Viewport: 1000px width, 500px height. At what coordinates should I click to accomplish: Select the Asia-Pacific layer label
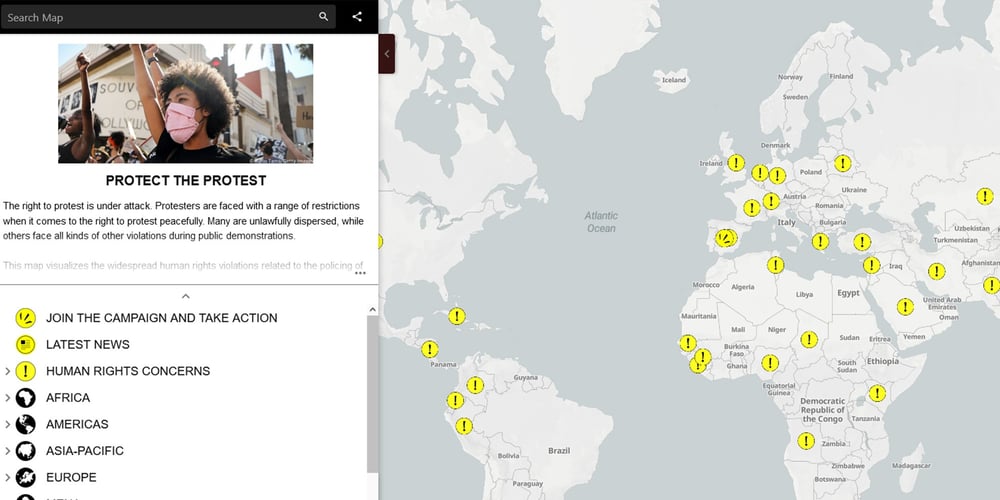[x=85, y=451]
